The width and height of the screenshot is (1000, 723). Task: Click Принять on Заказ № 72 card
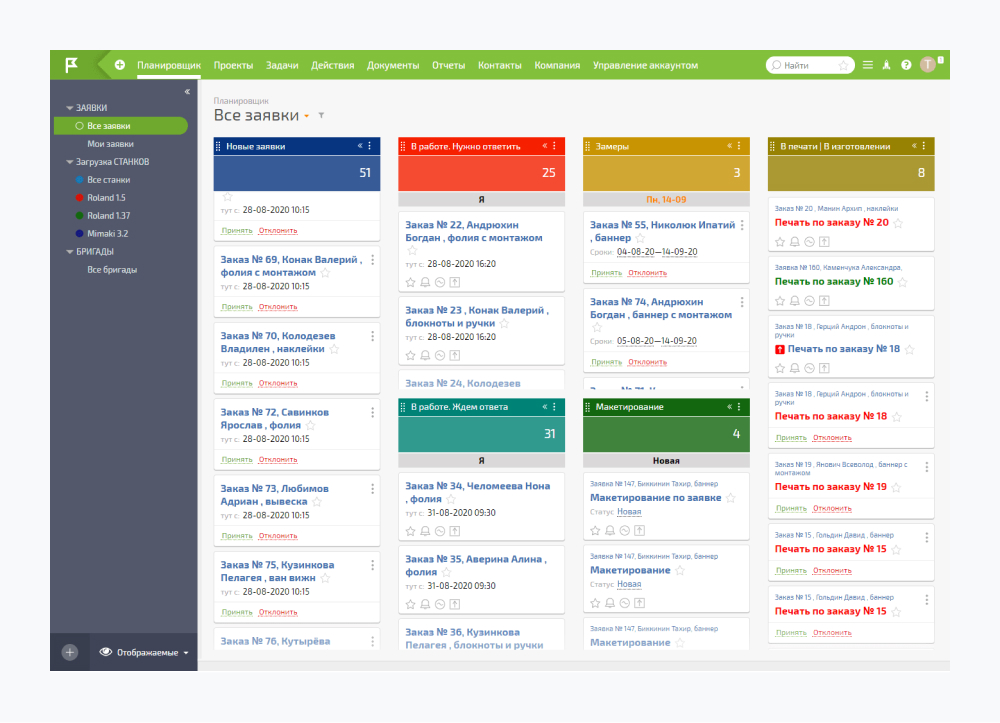point(237,460)
